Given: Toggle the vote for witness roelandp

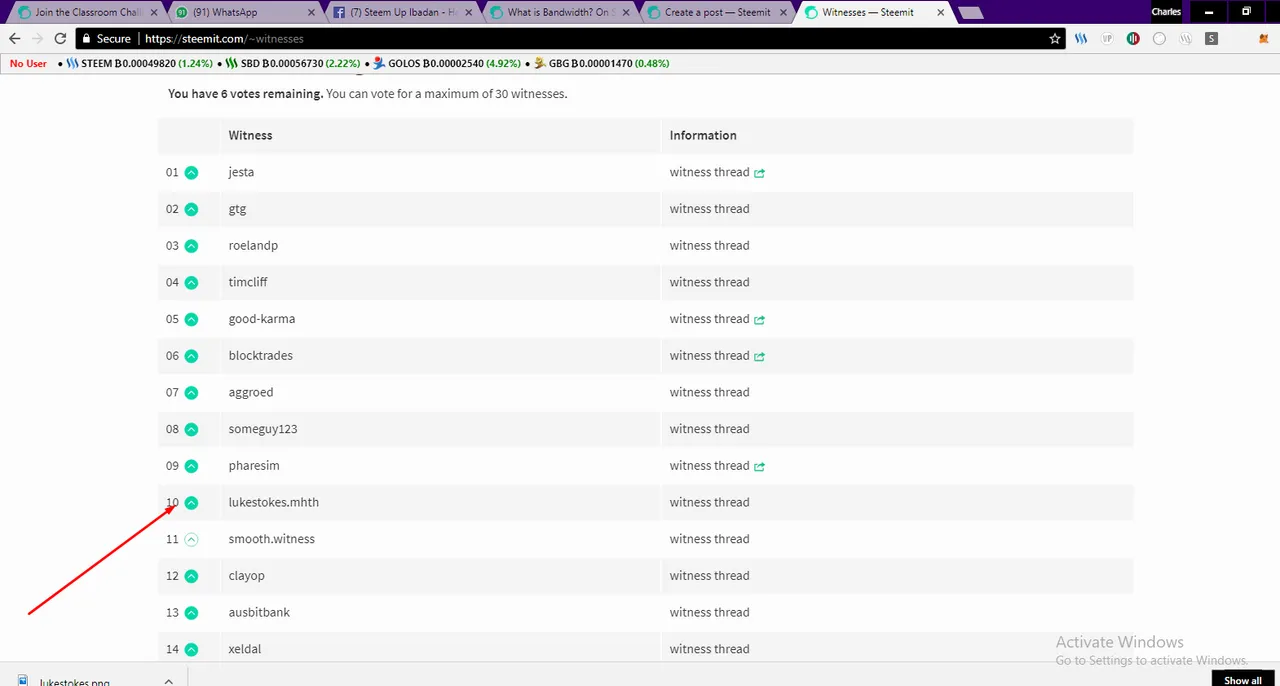Looking at the screenshot, I should point(191,246).
